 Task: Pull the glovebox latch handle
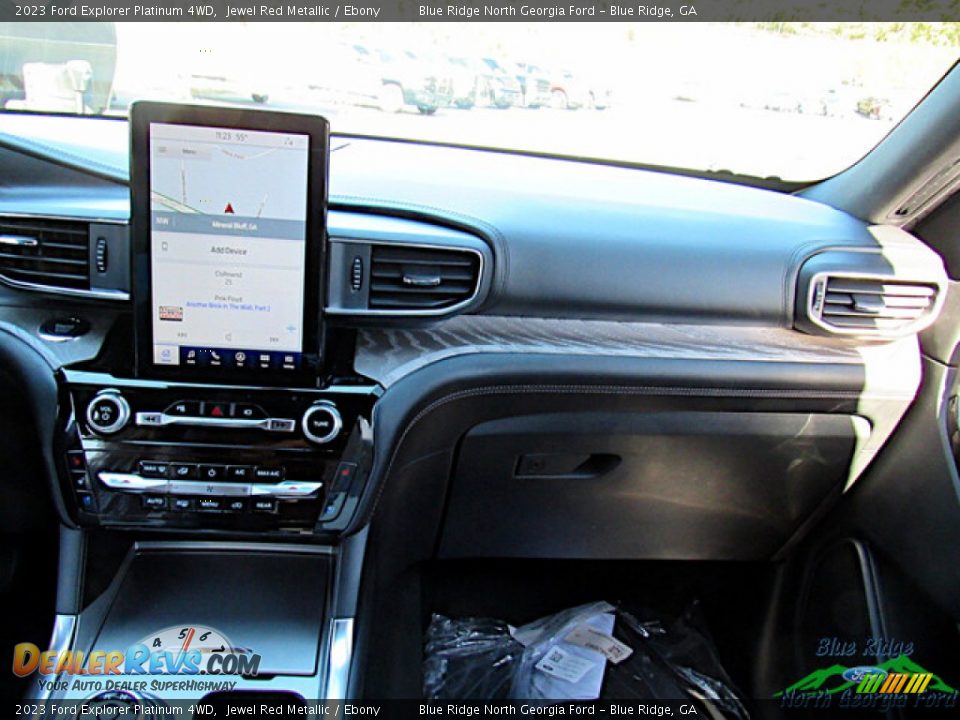tap(568, 466)
